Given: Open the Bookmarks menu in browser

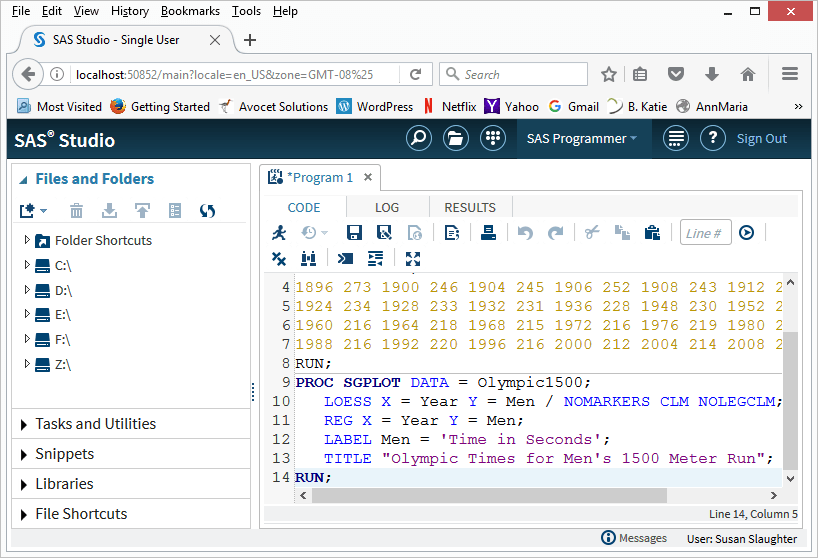Looking at the screenshot, I should pyautogui.click(x=190, y=11).
